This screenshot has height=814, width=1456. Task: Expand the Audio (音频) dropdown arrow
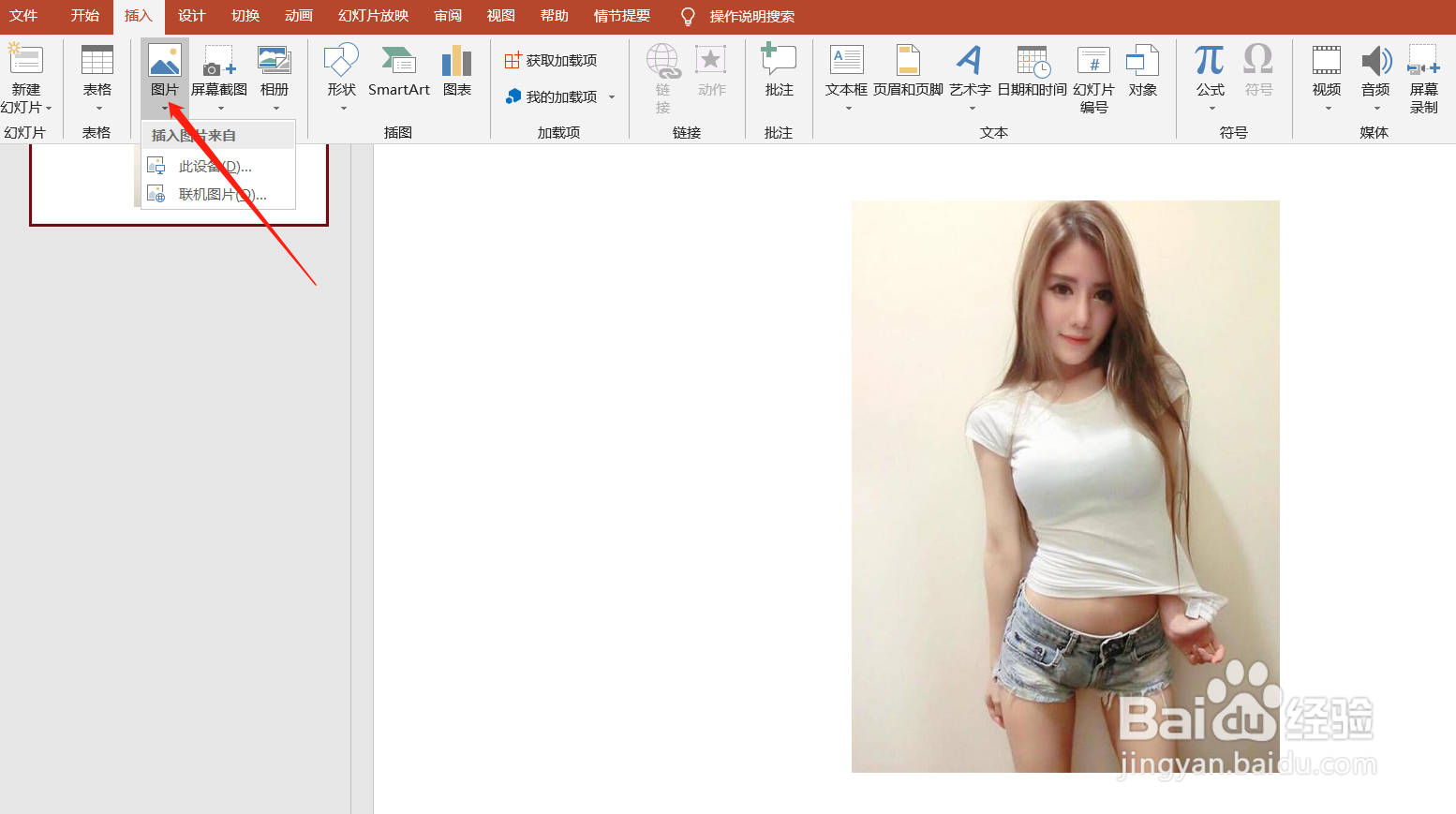(x=1376, y=109)
